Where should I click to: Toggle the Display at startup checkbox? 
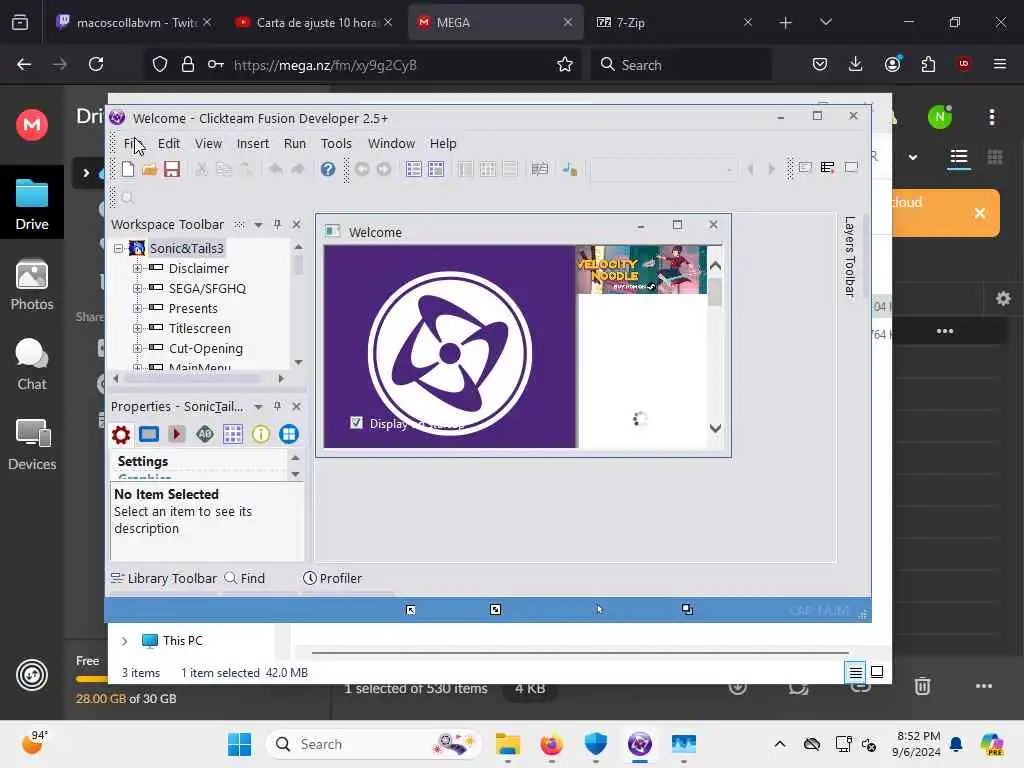click(x=356, y=423)
